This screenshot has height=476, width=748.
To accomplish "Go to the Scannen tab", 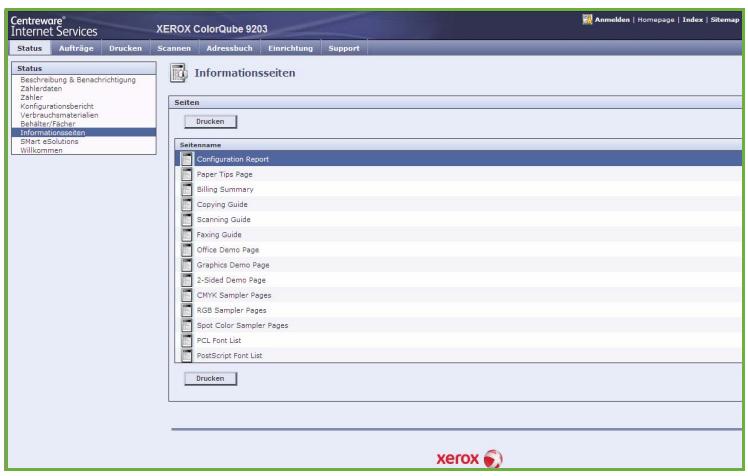I will pyautogui.click(x=174, y=48).
